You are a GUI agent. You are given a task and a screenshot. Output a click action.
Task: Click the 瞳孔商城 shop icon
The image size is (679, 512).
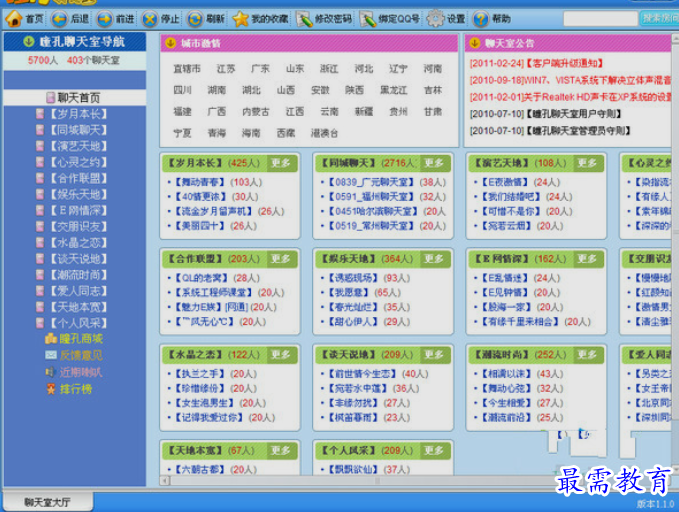pos(51,339)
